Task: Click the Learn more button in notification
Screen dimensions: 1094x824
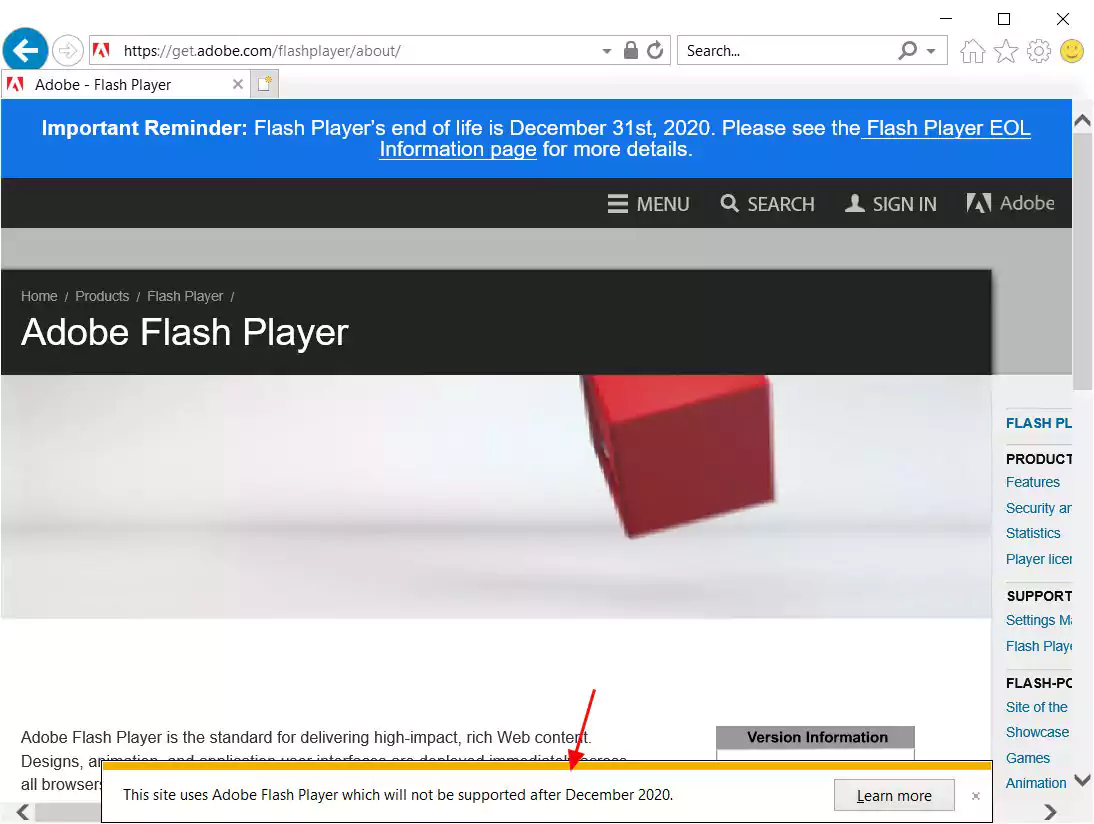Action: 894,795
